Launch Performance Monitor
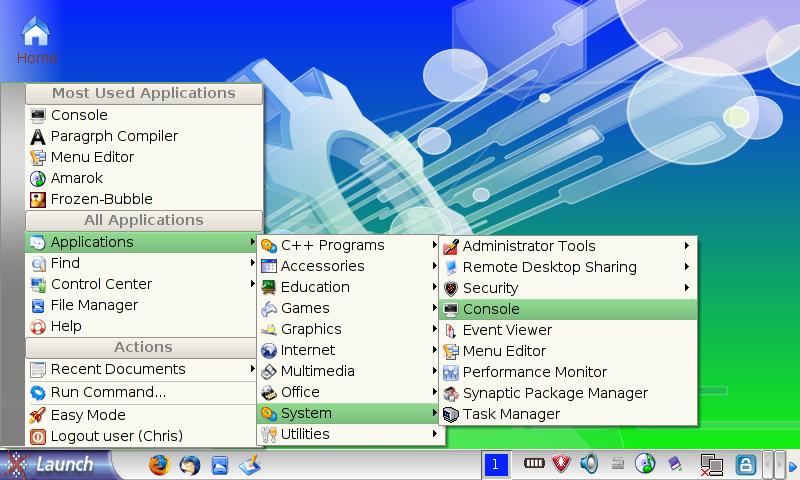The image size is (800, 480). pos(568,372)
